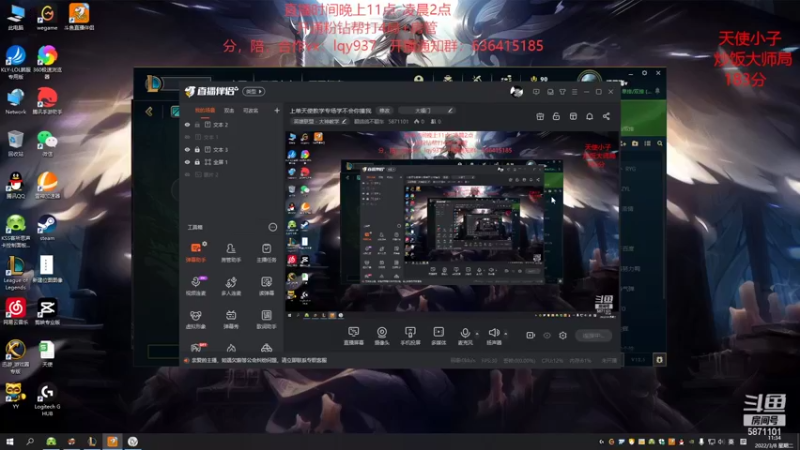Screen dimensions: 800x450
Task: Click the stream title text
Action: 330,110
